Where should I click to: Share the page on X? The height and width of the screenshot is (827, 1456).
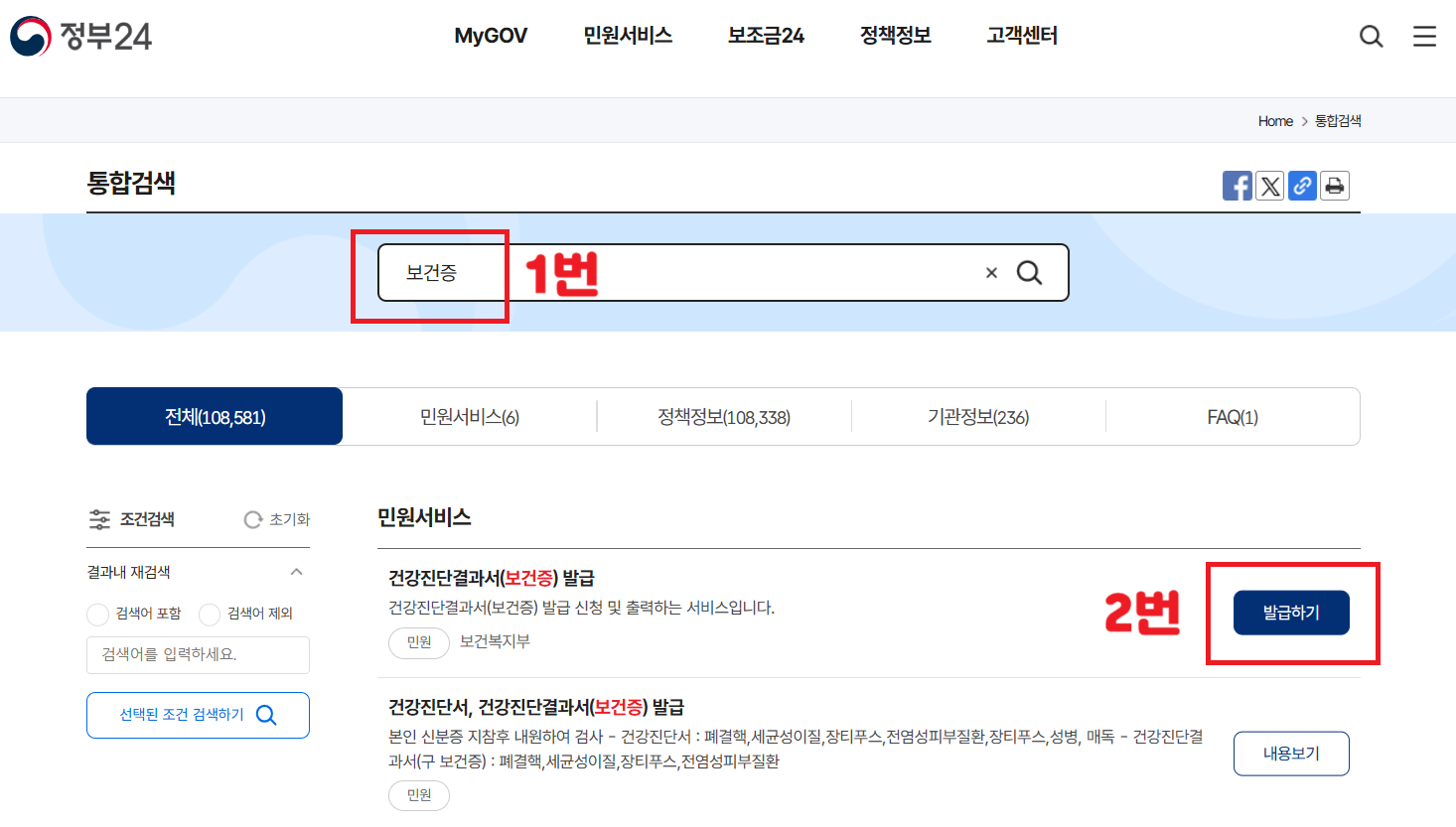pyautogui.click(x=1269, y=186)
